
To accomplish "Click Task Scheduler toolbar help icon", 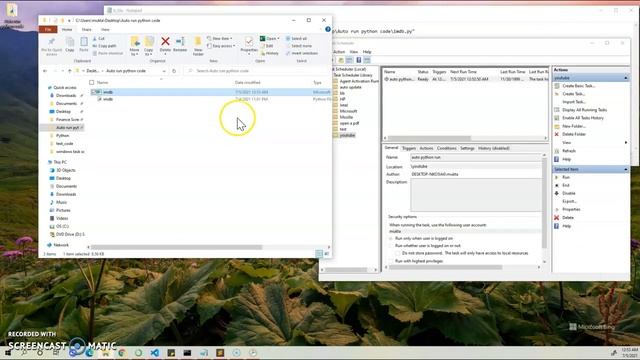I will [x=359, y=60].
